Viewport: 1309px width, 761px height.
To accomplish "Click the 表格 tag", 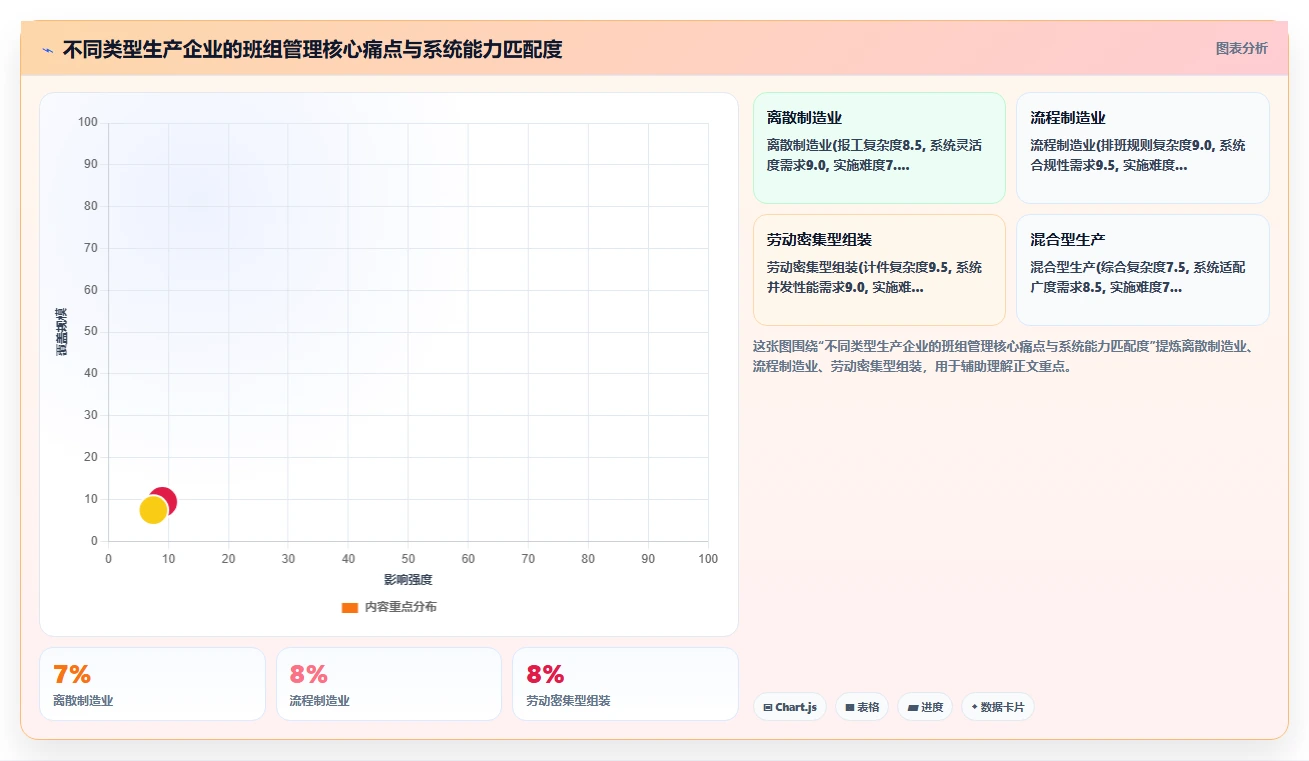I will (862, 707).
